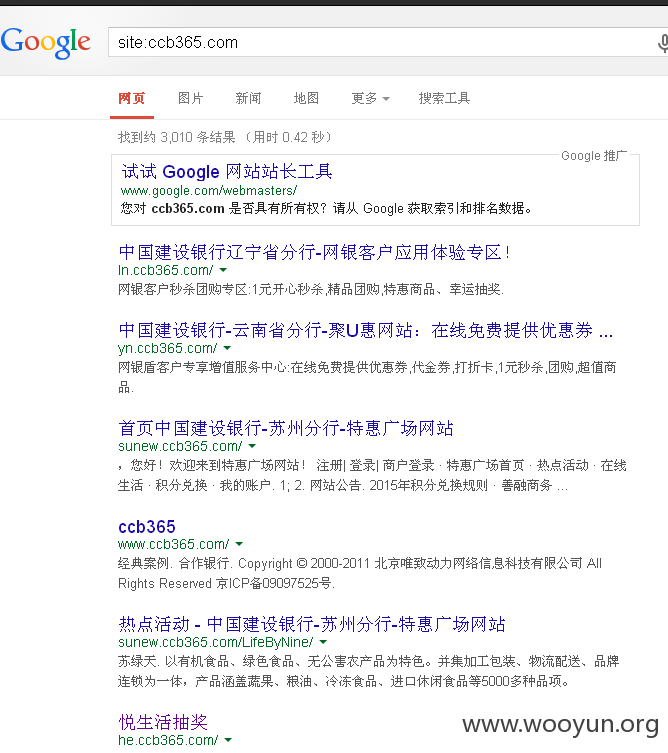Expand dropdown arrow next to ln.ccb365.com/
Viewport: 668px width, 753px height.
pos(223,270)
